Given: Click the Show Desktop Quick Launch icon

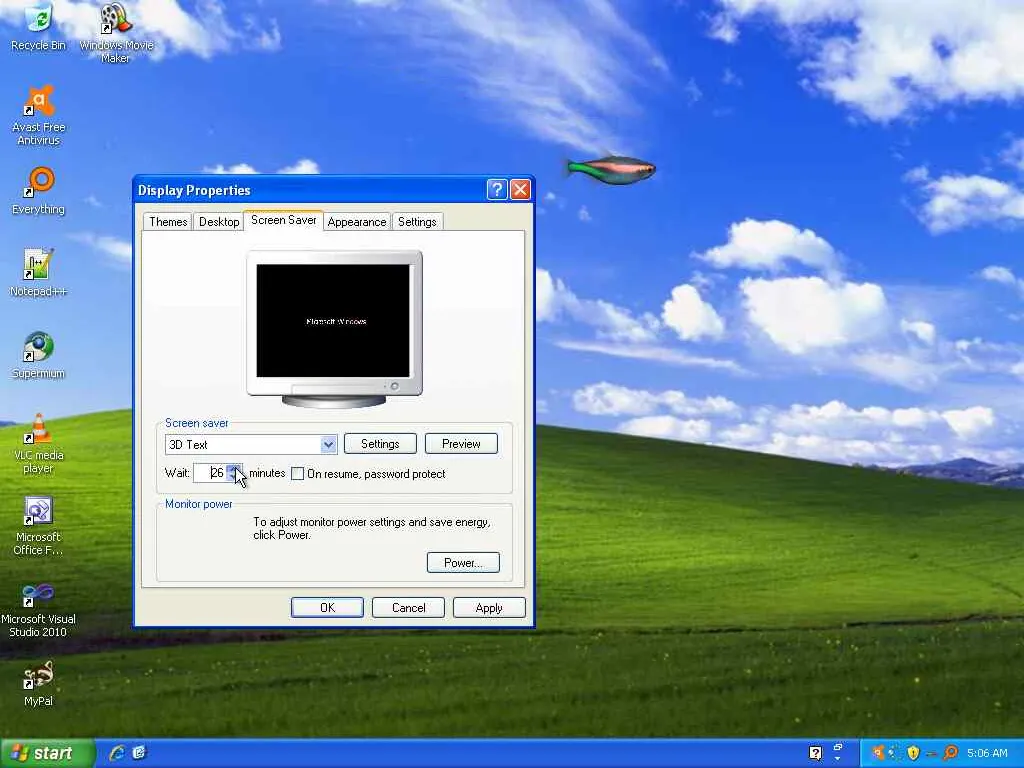Looking at the screenshot, I should [x=139, y=754].
